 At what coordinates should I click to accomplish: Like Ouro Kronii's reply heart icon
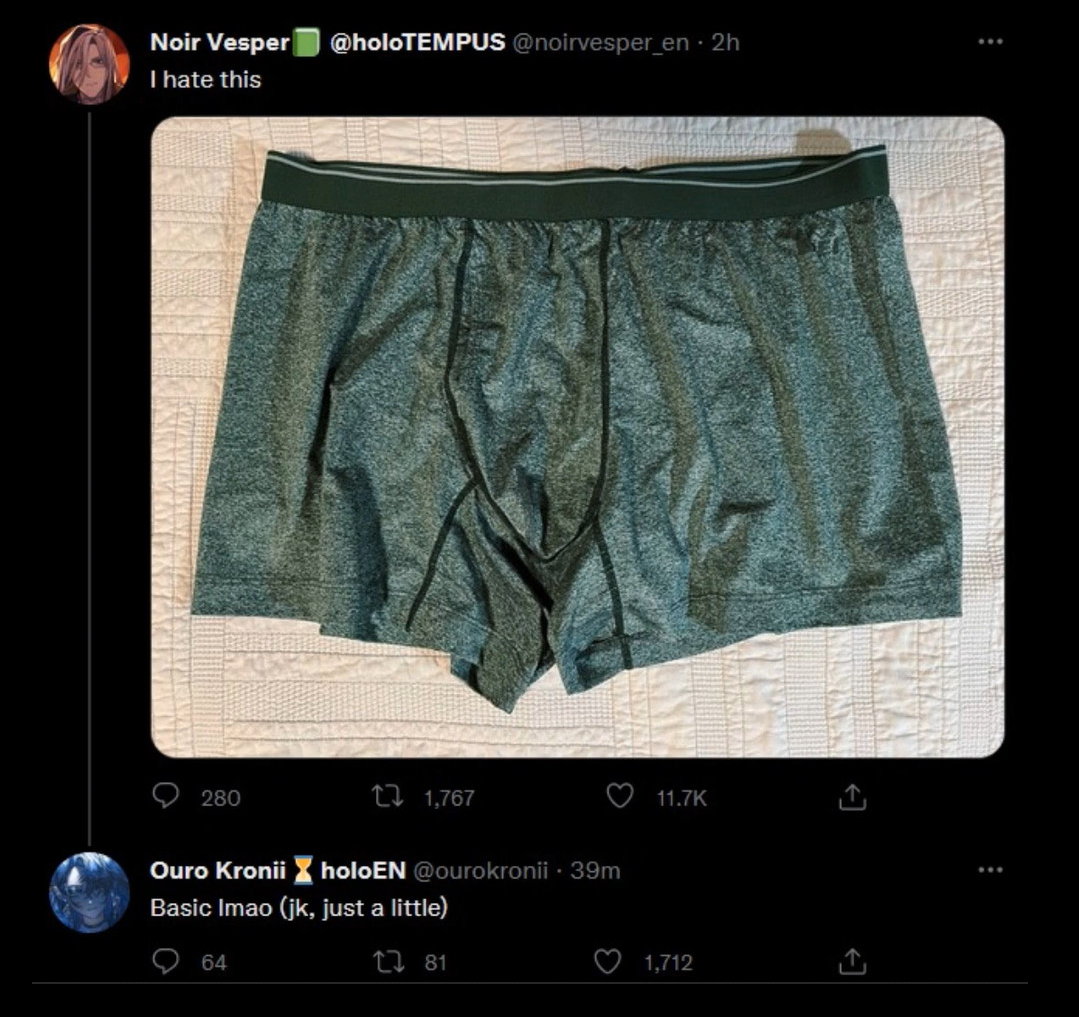point(607,961)
